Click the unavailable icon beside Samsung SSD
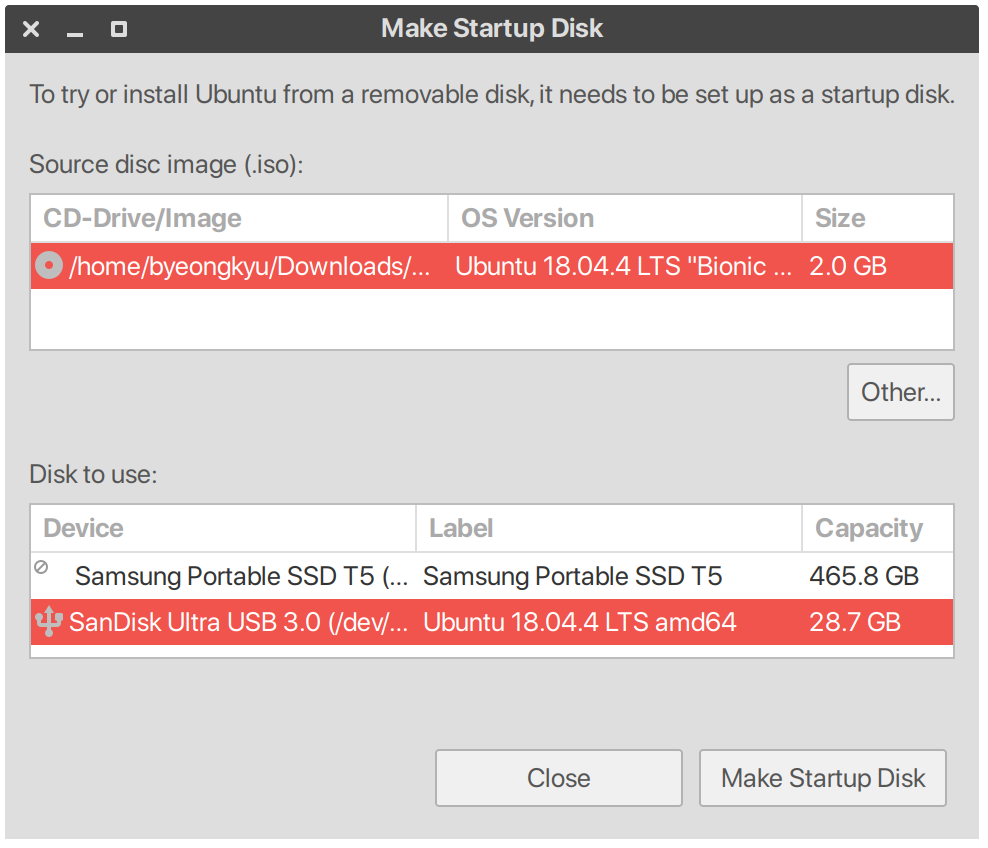Image resolution: width=988 pixels, height=848 pixels. (41, 567)
